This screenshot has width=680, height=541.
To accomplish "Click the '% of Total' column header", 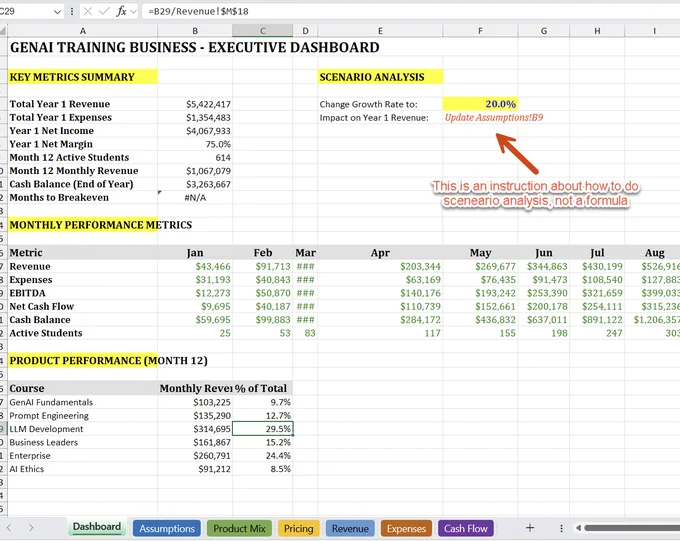I will coord(262,388).
